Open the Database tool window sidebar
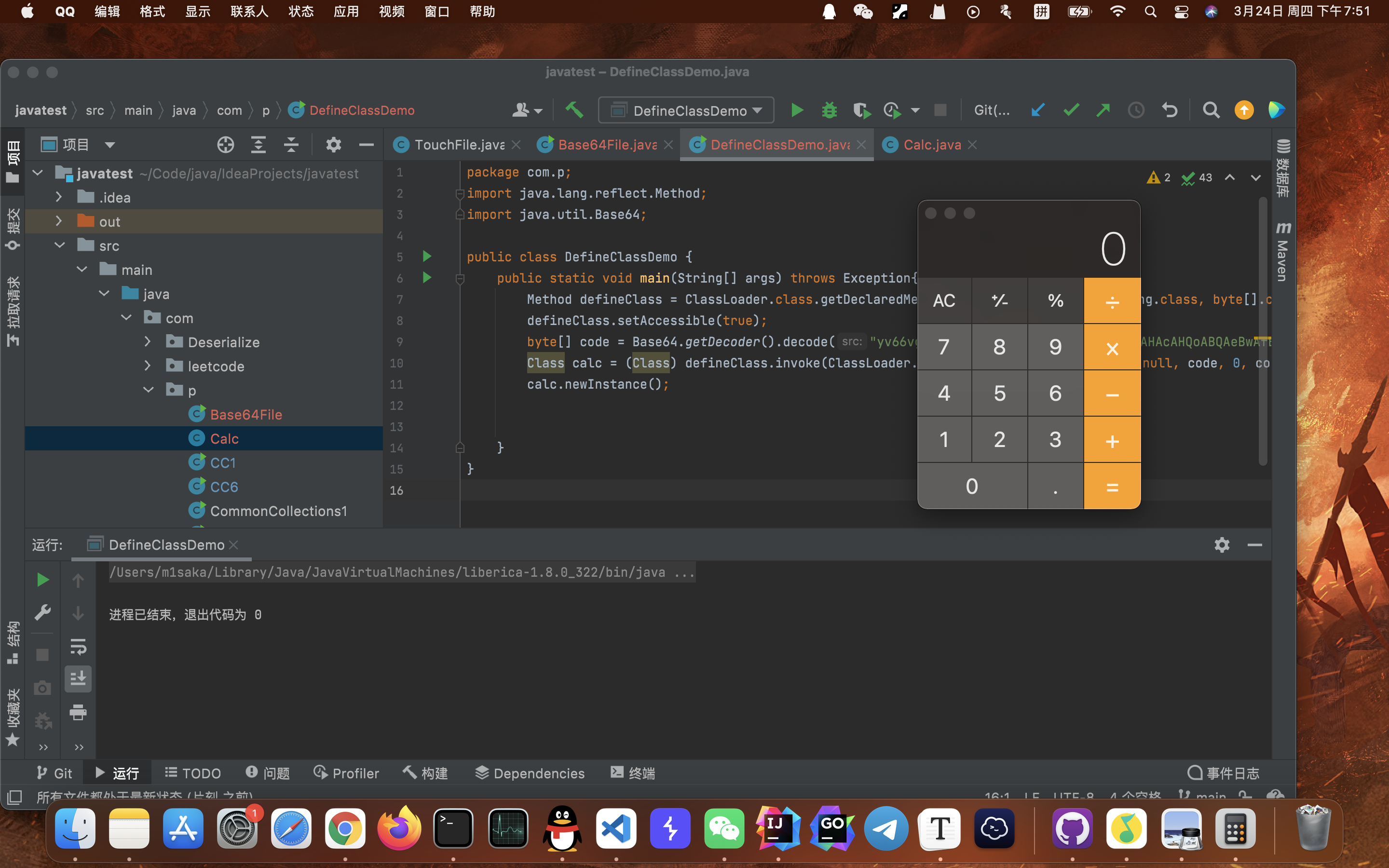 [x=1283, y=168]
